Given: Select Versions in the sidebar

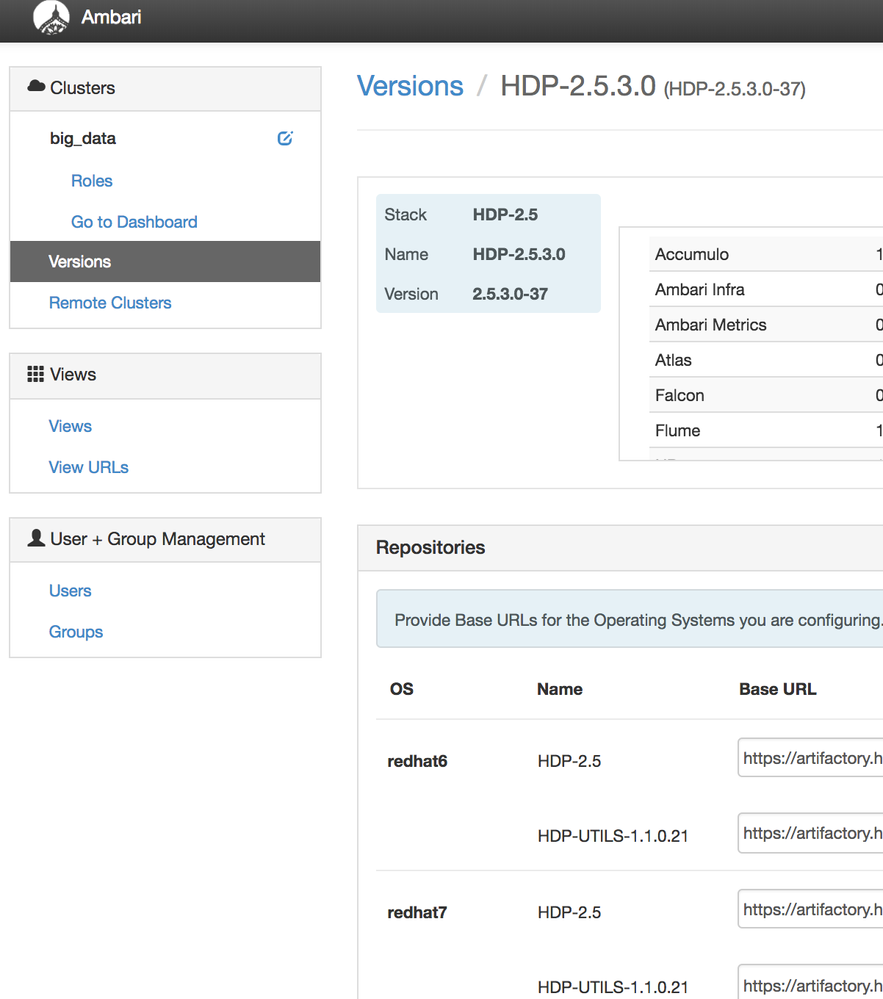Looking at the screenshot, I should click(80, 262).
